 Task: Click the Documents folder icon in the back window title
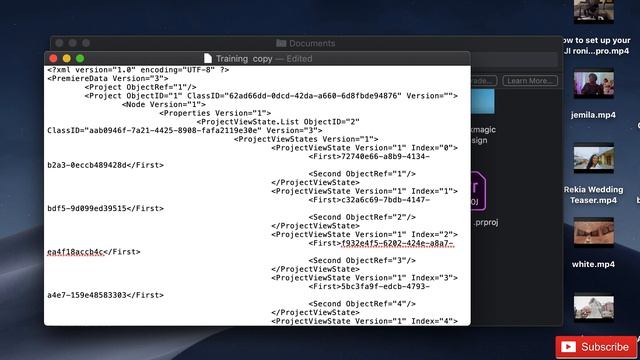[281, 43]
